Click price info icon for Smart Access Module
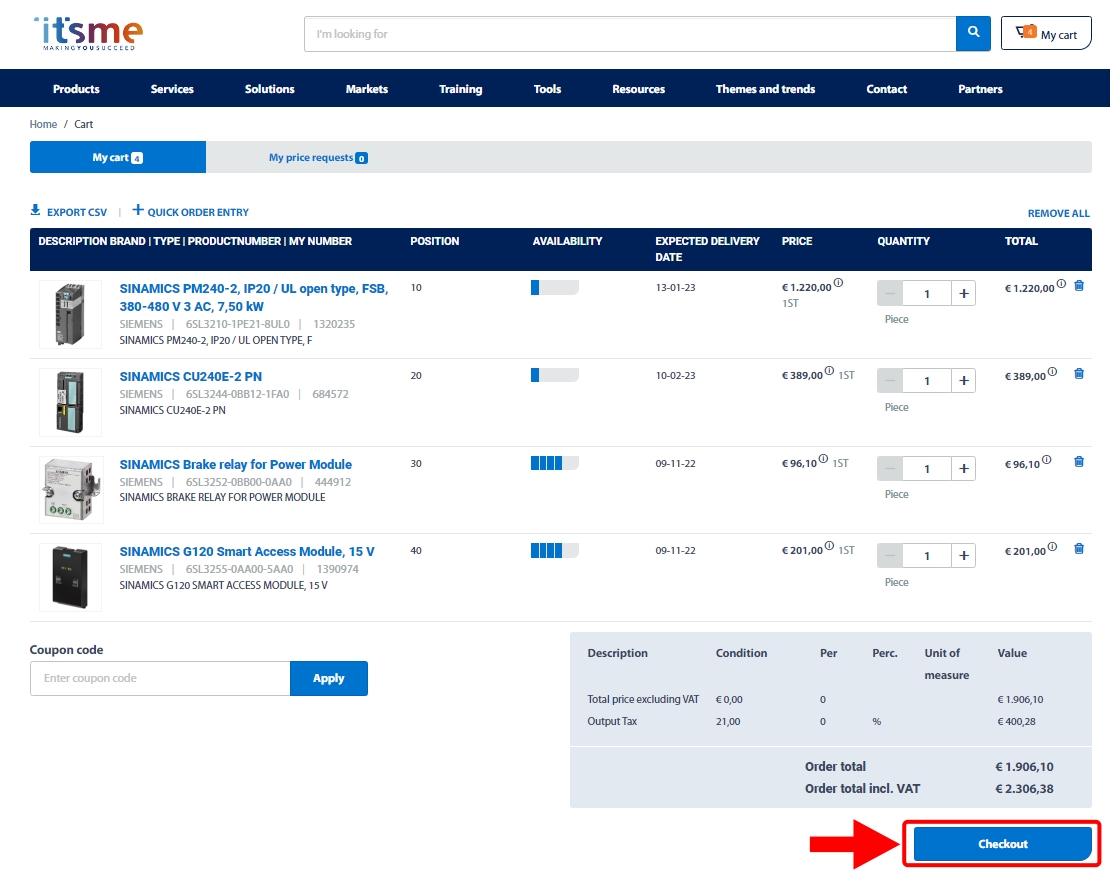This screenshot has width=1110, height=882. (x=829, y=545)
